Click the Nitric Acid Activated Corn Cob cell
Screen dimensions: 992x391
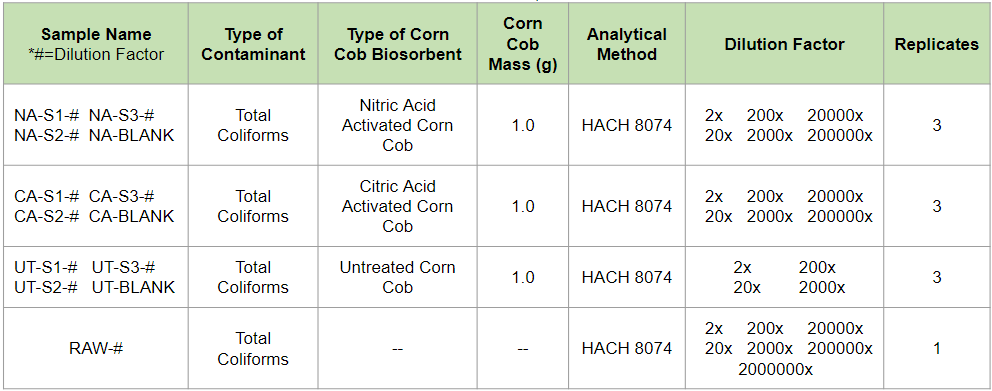(x=397, y=125)
